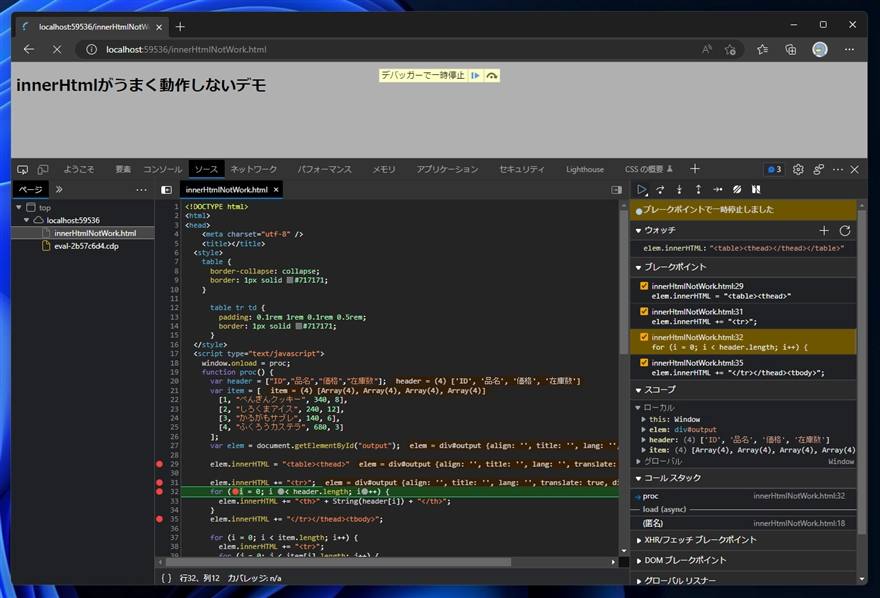Switch to the ネットワーク tab
The width and height of the screenshot is (880, 598).
click(254, 169)
